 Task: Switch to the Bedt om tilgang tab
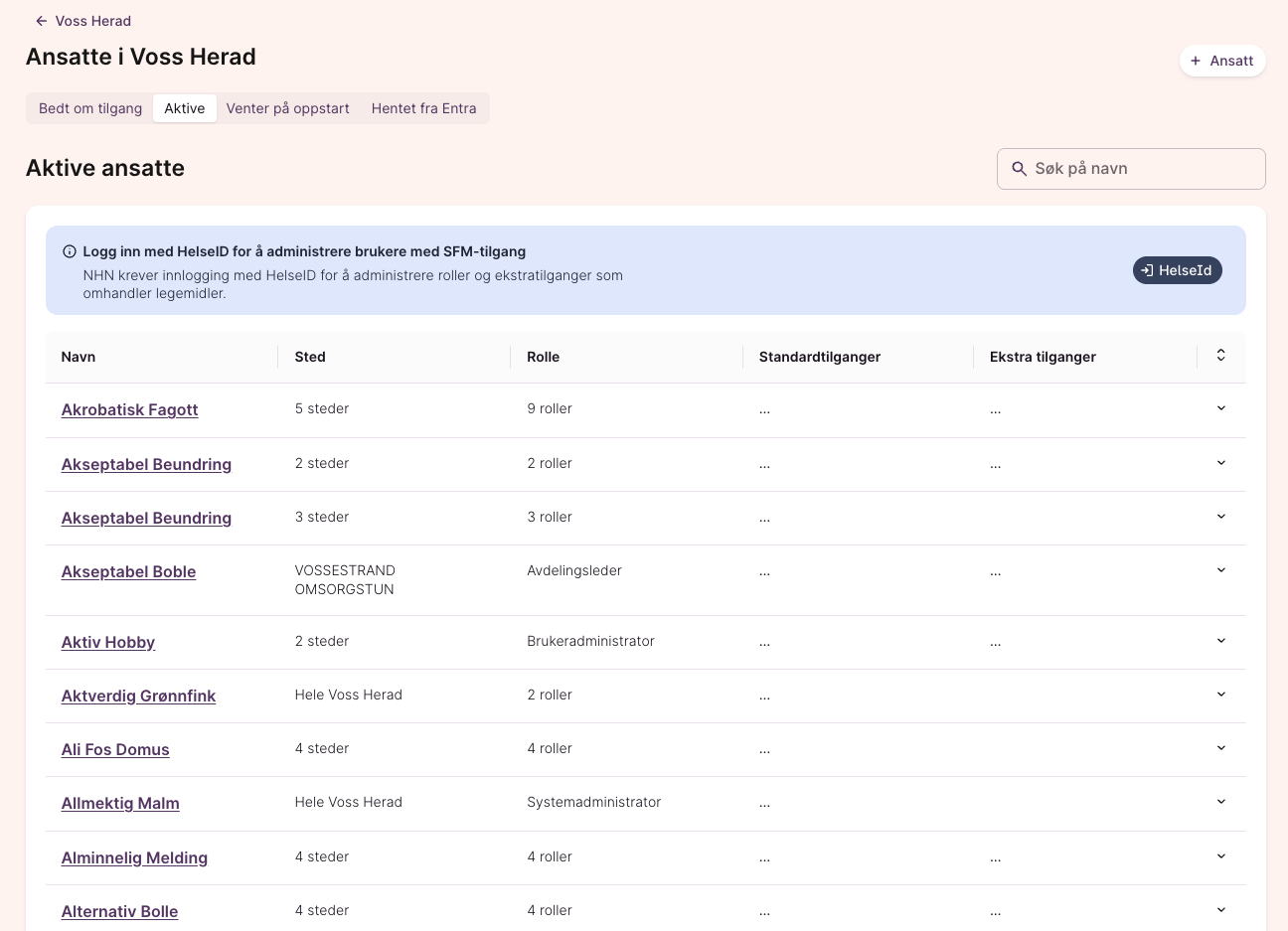coord(90,108)
